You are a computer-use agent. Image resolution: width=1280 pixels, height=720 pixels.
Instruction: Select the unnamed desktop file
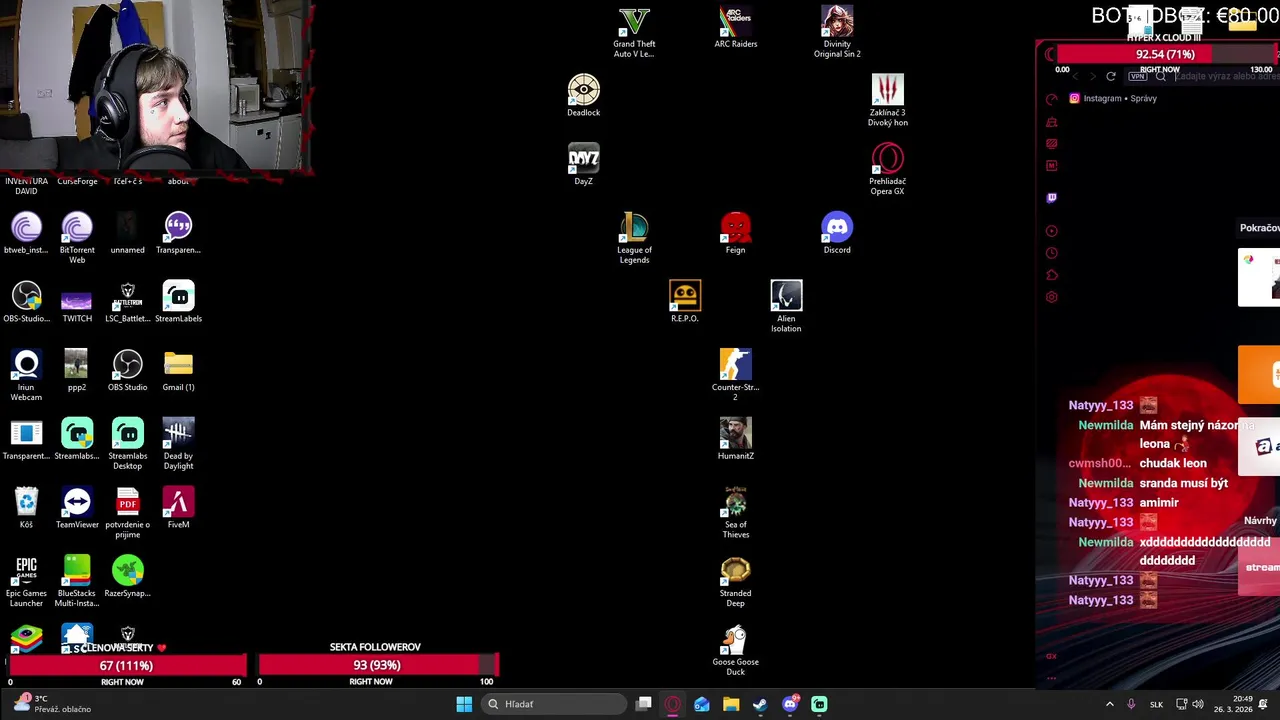127,233
